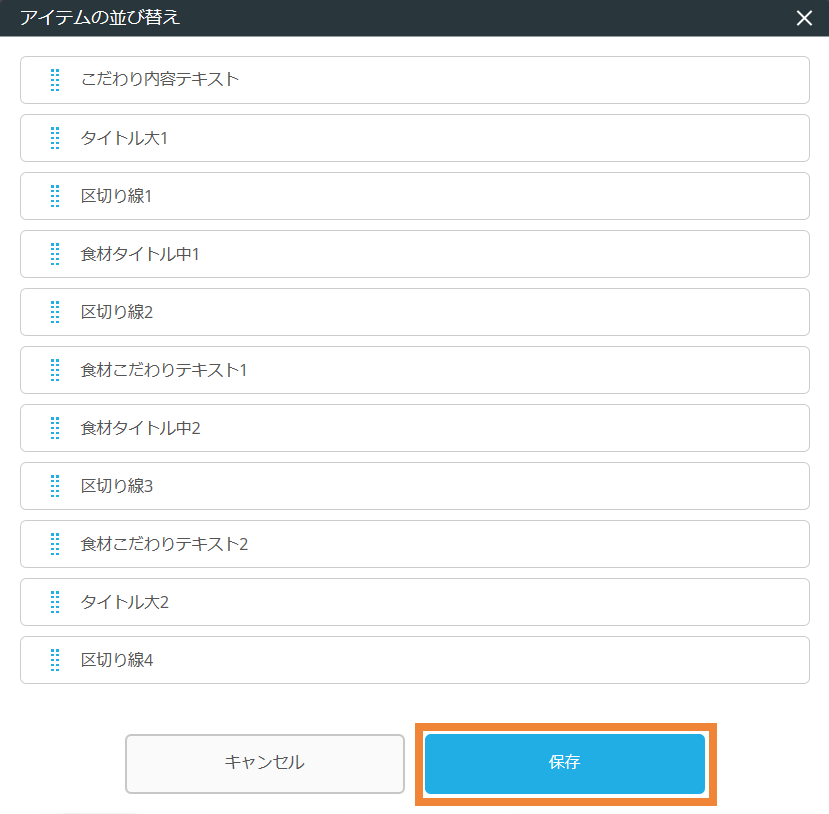This screenshot has width=829, height=814.
Task: Click the drag handle of こだわり内容テキスト
Action: pos(54,80)
